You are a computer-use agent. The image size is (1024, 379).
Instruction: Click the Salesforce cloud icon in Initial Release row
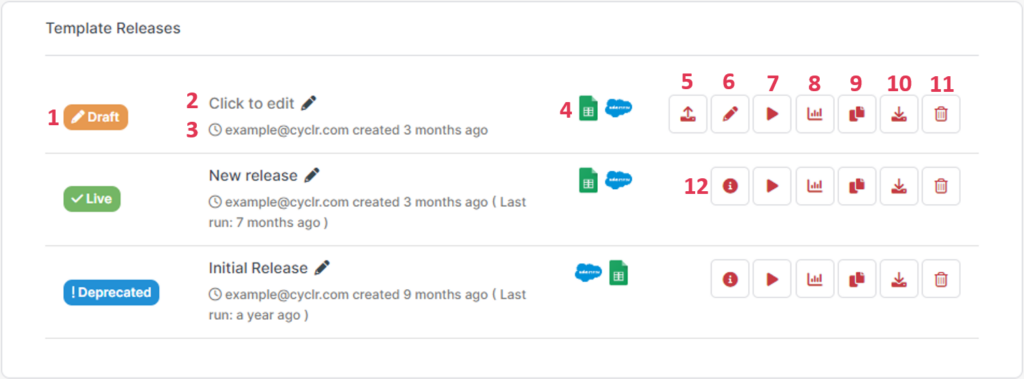[588, 272]
